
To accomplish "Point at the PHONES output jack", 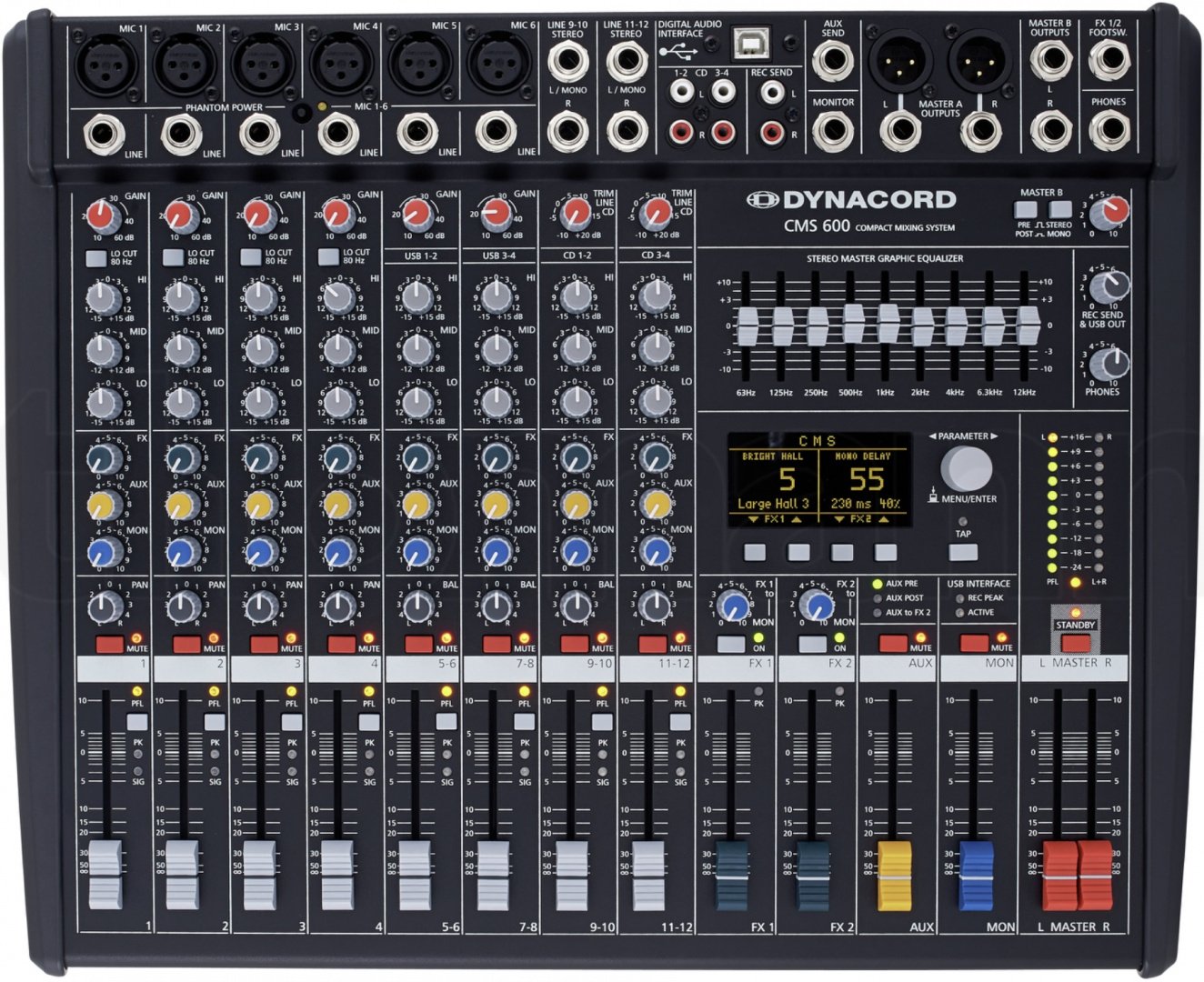I will (x=1109, y=133).
